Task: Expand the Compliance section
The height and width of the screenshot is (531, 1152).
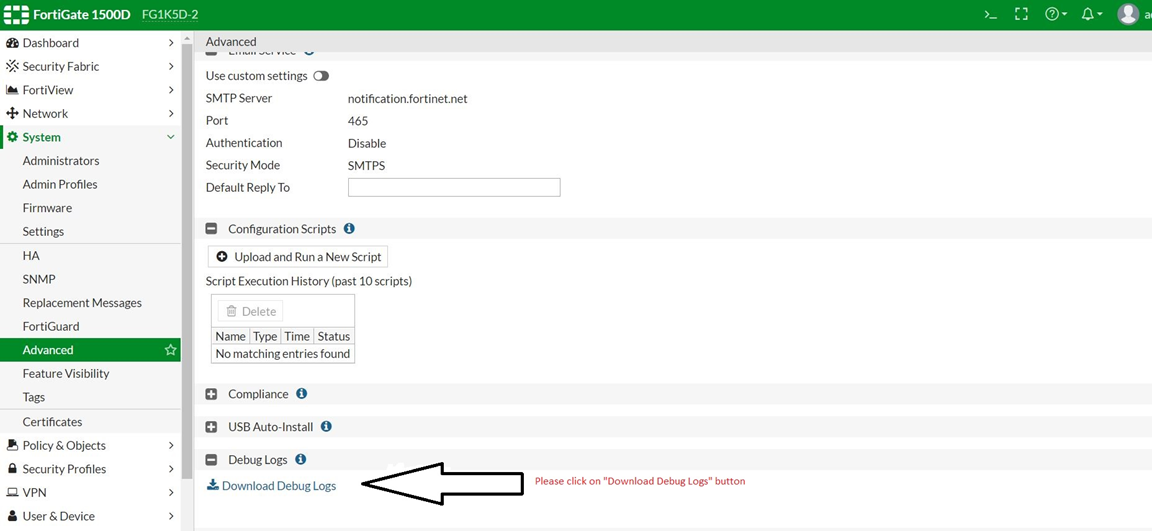Action: tap(211, 394)
